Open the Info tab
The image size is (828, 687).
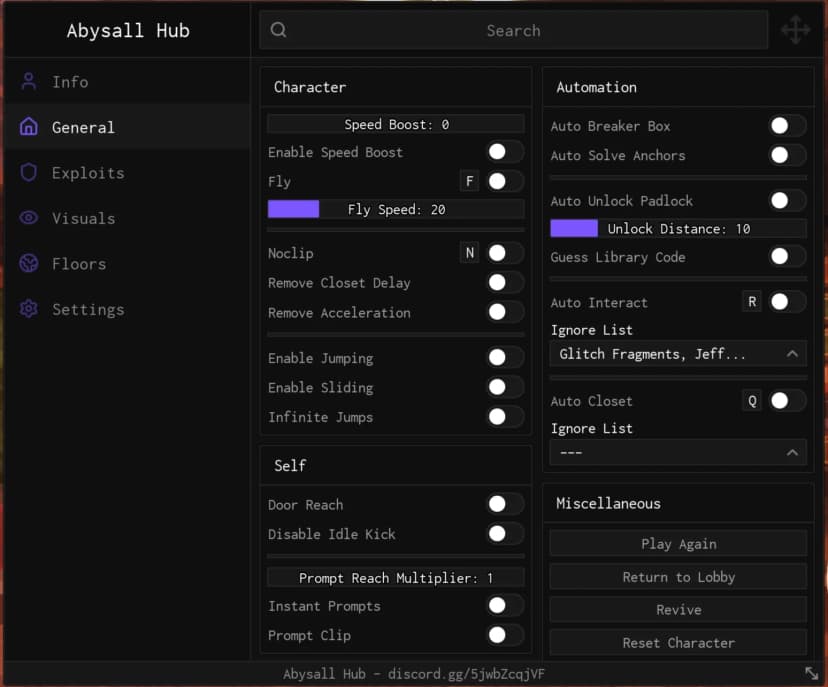click(x=127, y=82)
